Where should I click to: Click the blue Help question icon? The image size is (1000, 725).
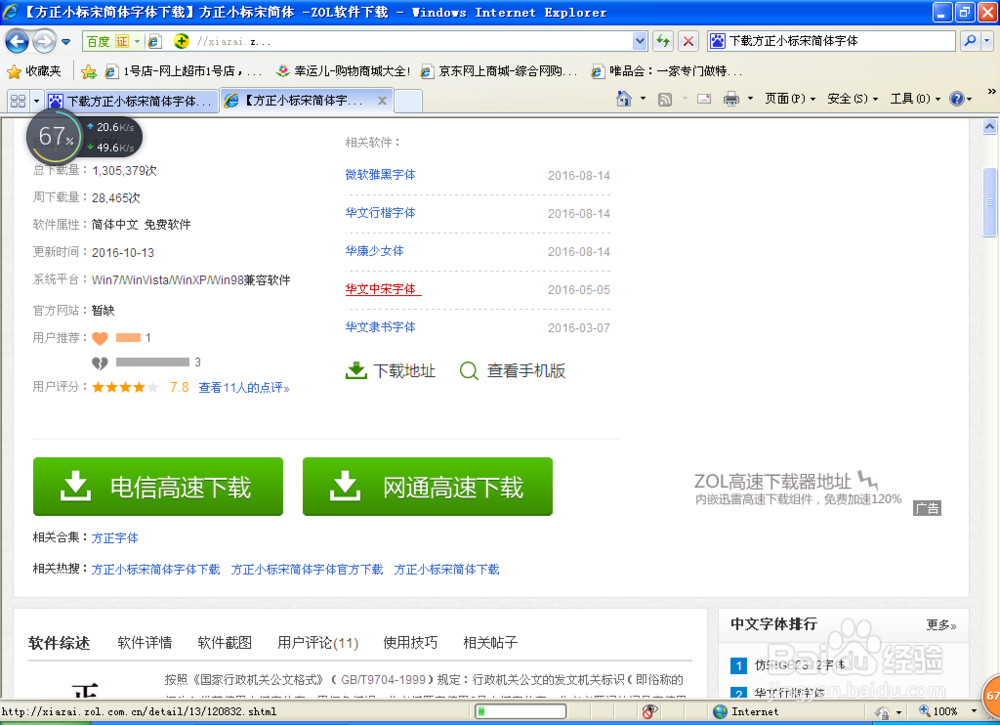pyautogui.click(x=956, y=99)
